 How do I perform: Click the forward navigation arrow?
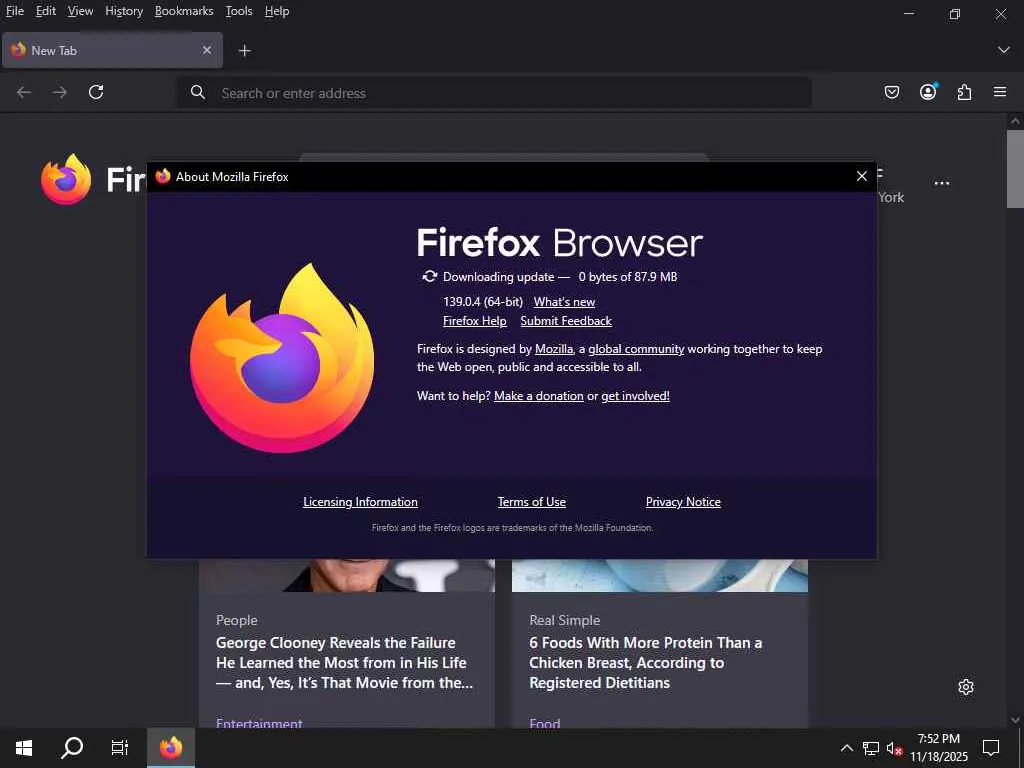coord(59,93)
